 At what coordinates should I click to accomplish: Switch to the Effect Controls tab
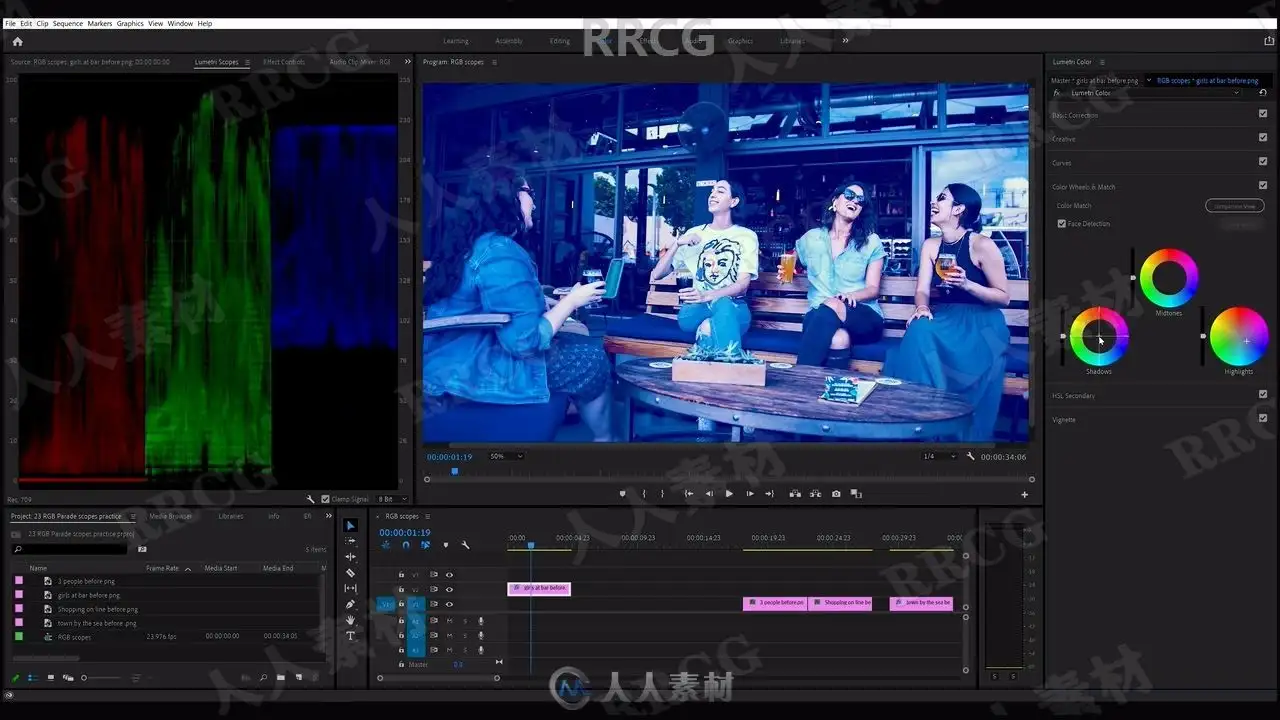point(284,62)
